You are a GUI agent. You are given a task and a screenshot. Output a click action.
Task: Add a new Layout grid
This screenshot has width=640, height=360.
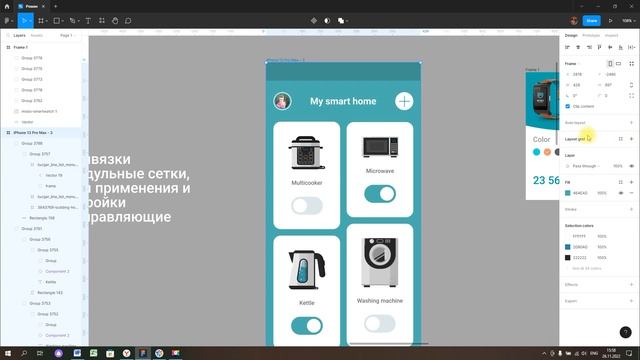tap(631, 139)
